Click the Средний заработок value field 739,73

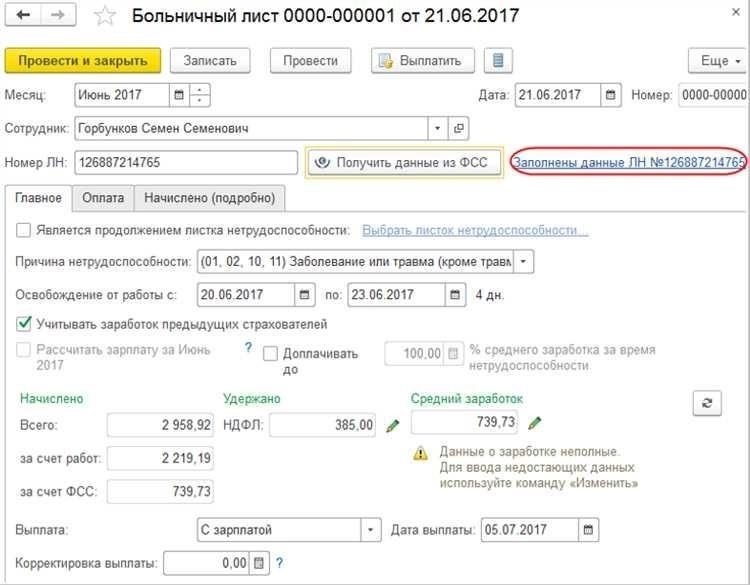click(464, 422)
